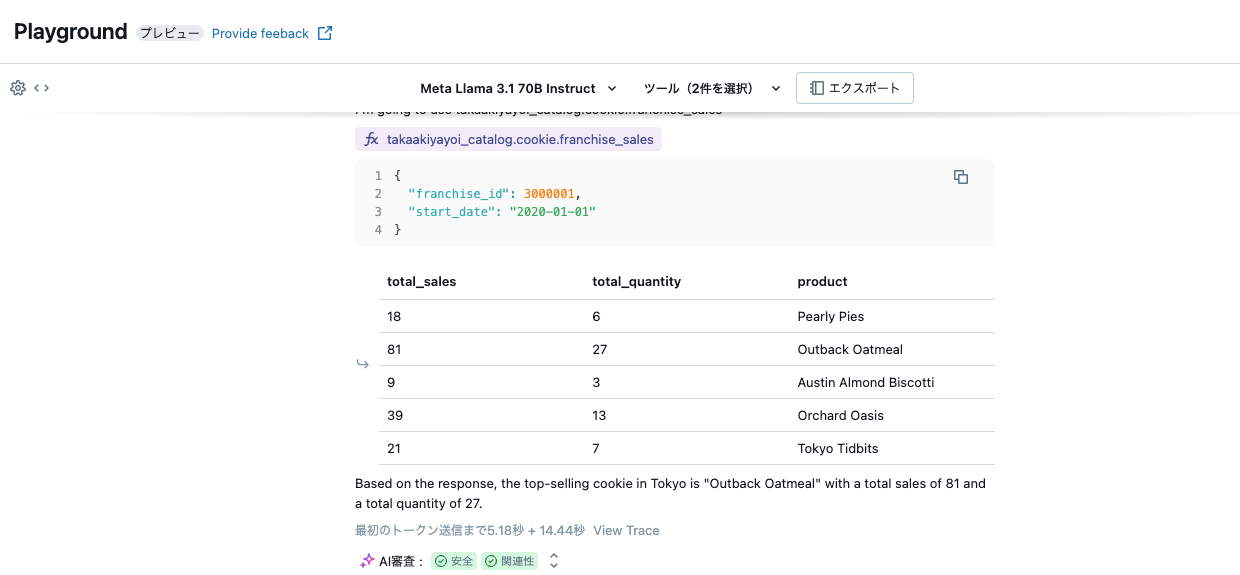Click the 安全 check badge
Image resolution: width=1240 pixels, height=575 pixels.
coord(454,561)
